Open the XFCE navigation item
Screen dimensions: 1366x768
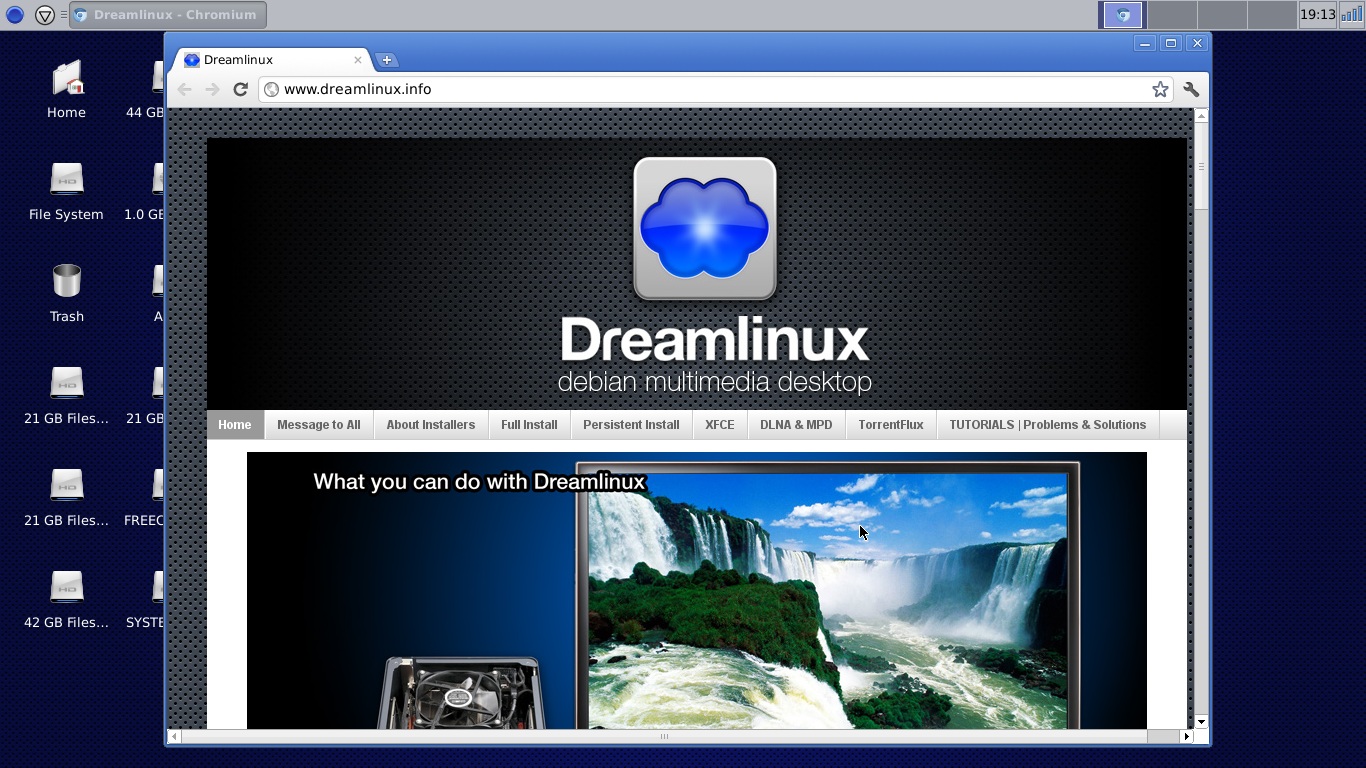pyautogui.click(x=720, y=425)
